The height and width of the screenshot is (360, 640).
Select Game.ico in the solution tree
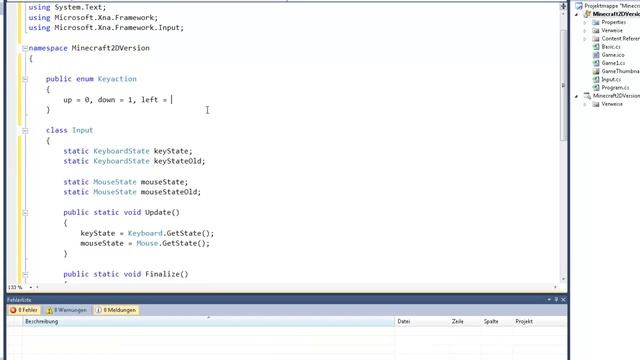tap(613, 55)
